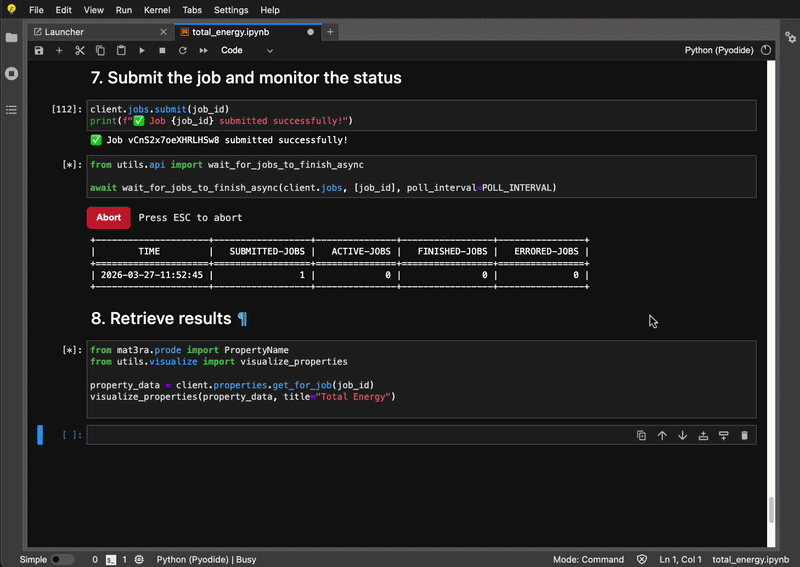The image size is (800, 567).
Task: Click the Python (Pyodide) kernel name in the toolbar
Action: tap(718, 50)
